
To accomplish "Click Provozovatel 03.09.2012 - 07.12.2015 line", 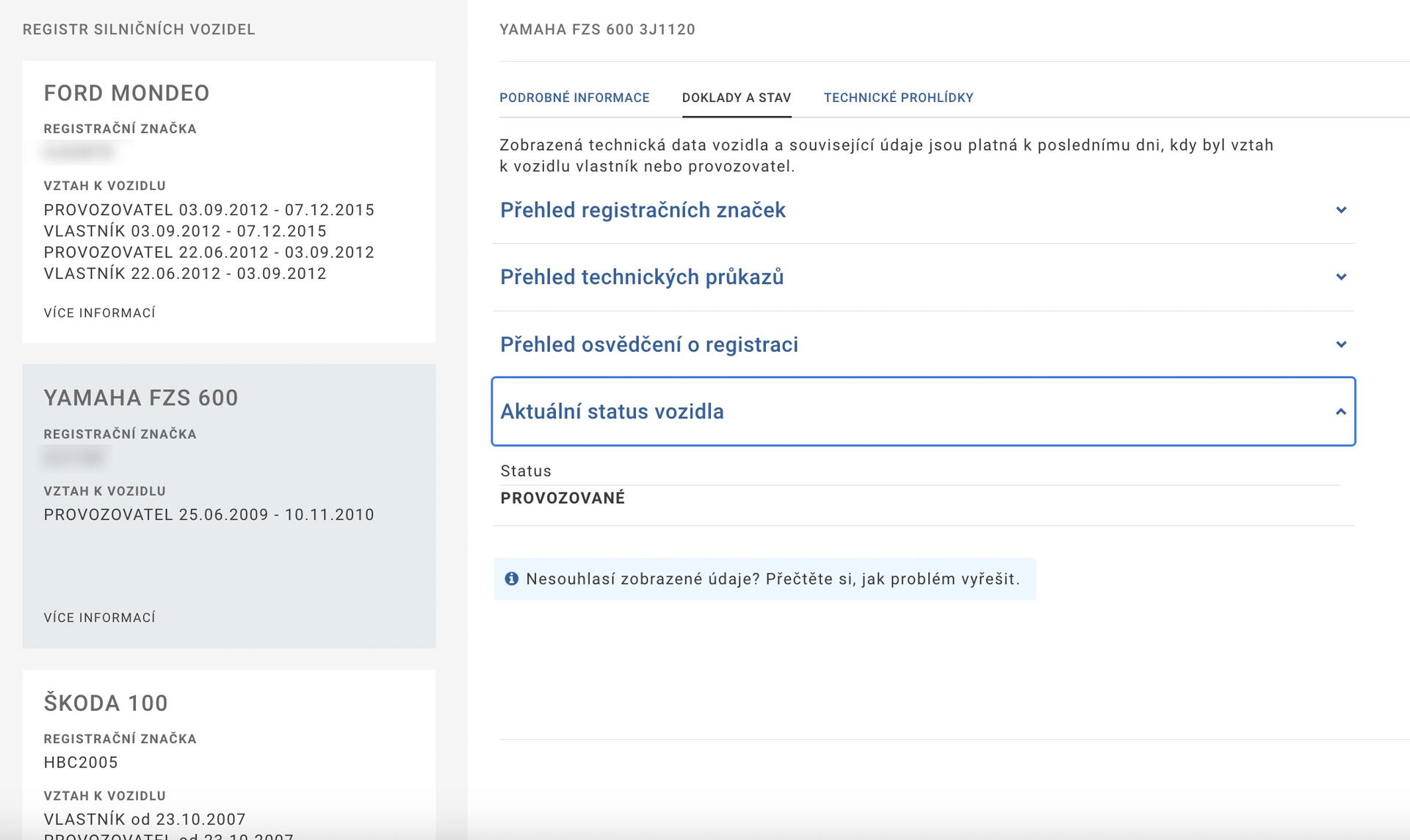I will 209,210.
